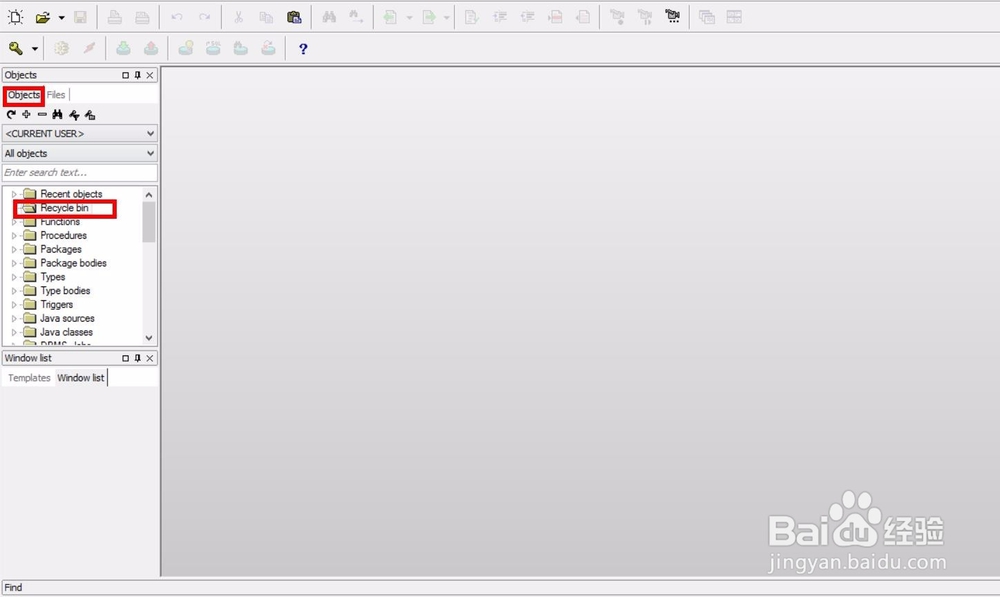The width and height of the screenshot is (1000, 597).
Task: Open the CURRENT USER dropdown
Action: [x=80, y=133]
